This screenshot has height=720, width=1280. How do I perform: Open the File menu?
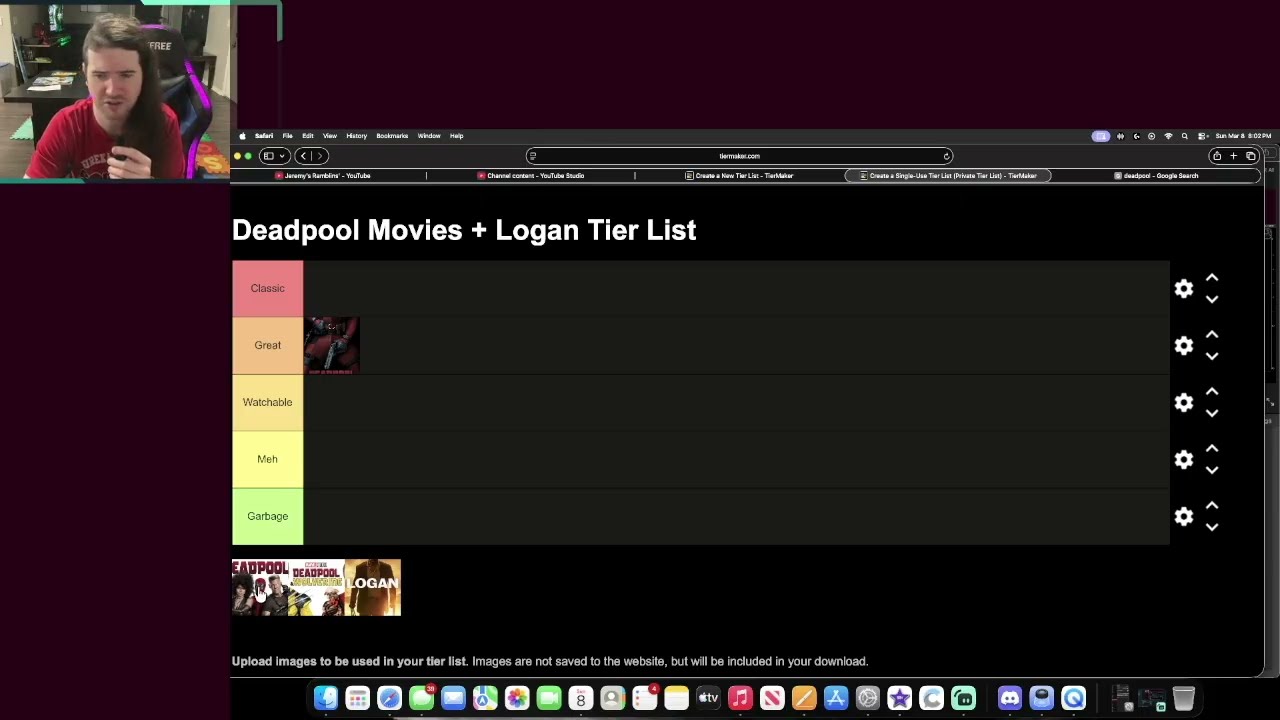[287, 136]
